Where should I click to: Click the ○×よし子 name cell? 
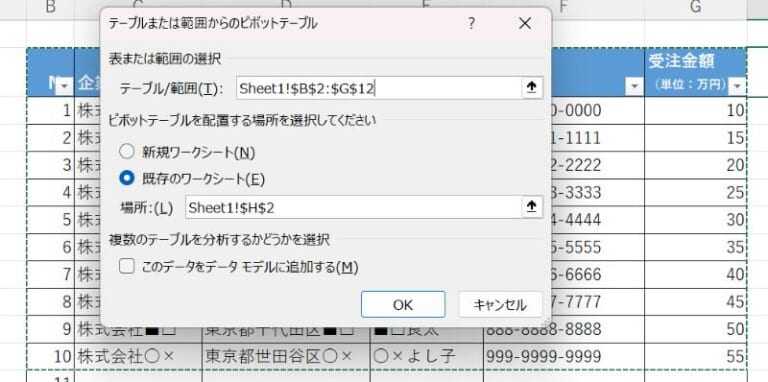(427, 357)
